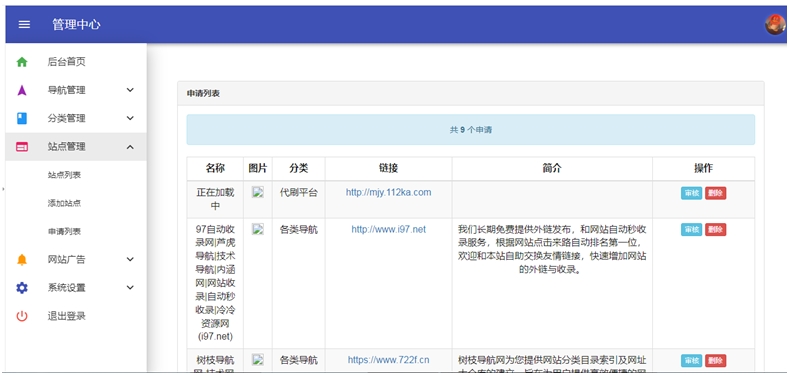The height and width of the screenshot is (375, 789).
Task: Click the 共 9 个申请 banner
Action: click(470, 130)
